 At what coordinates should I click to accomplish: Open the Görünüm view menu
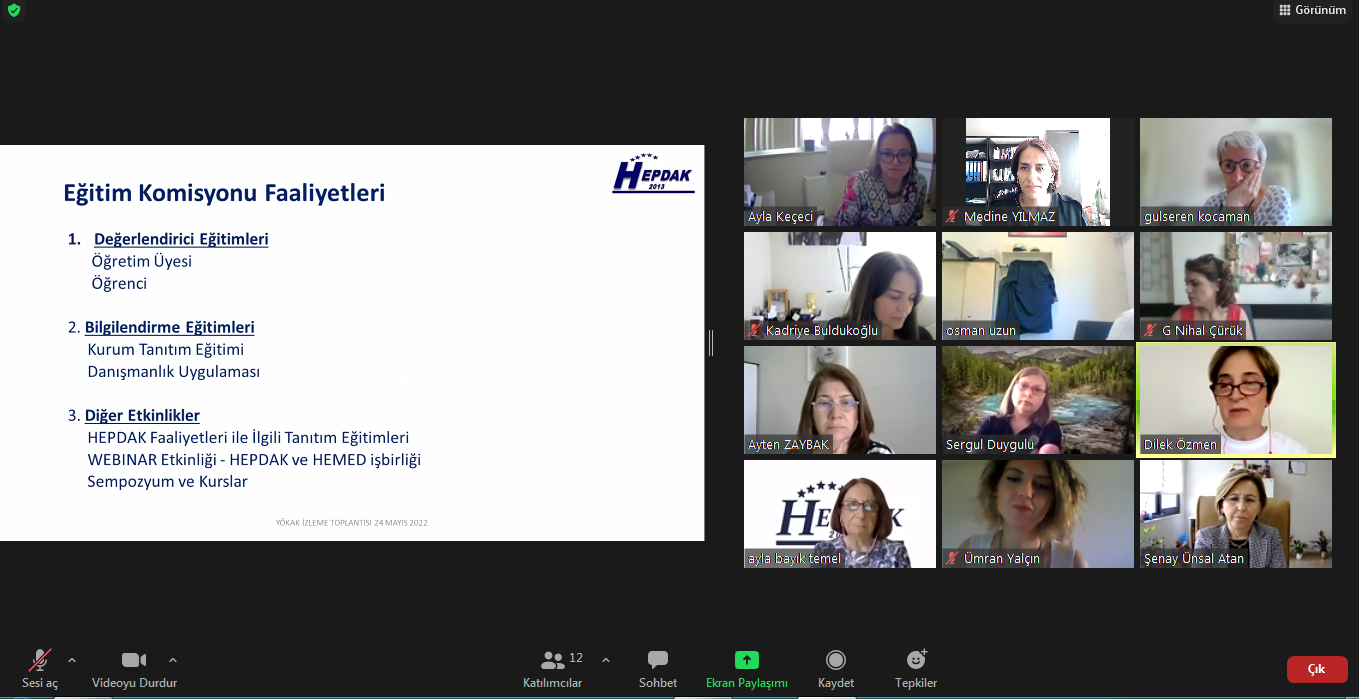pos(1312,10)
